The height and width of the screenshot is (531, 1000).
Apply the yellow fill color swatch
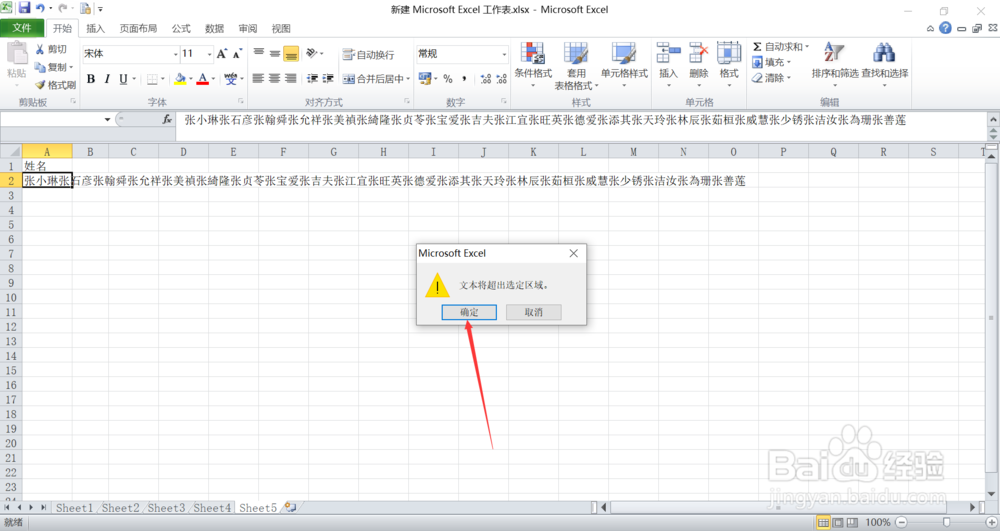coord(180,78)
